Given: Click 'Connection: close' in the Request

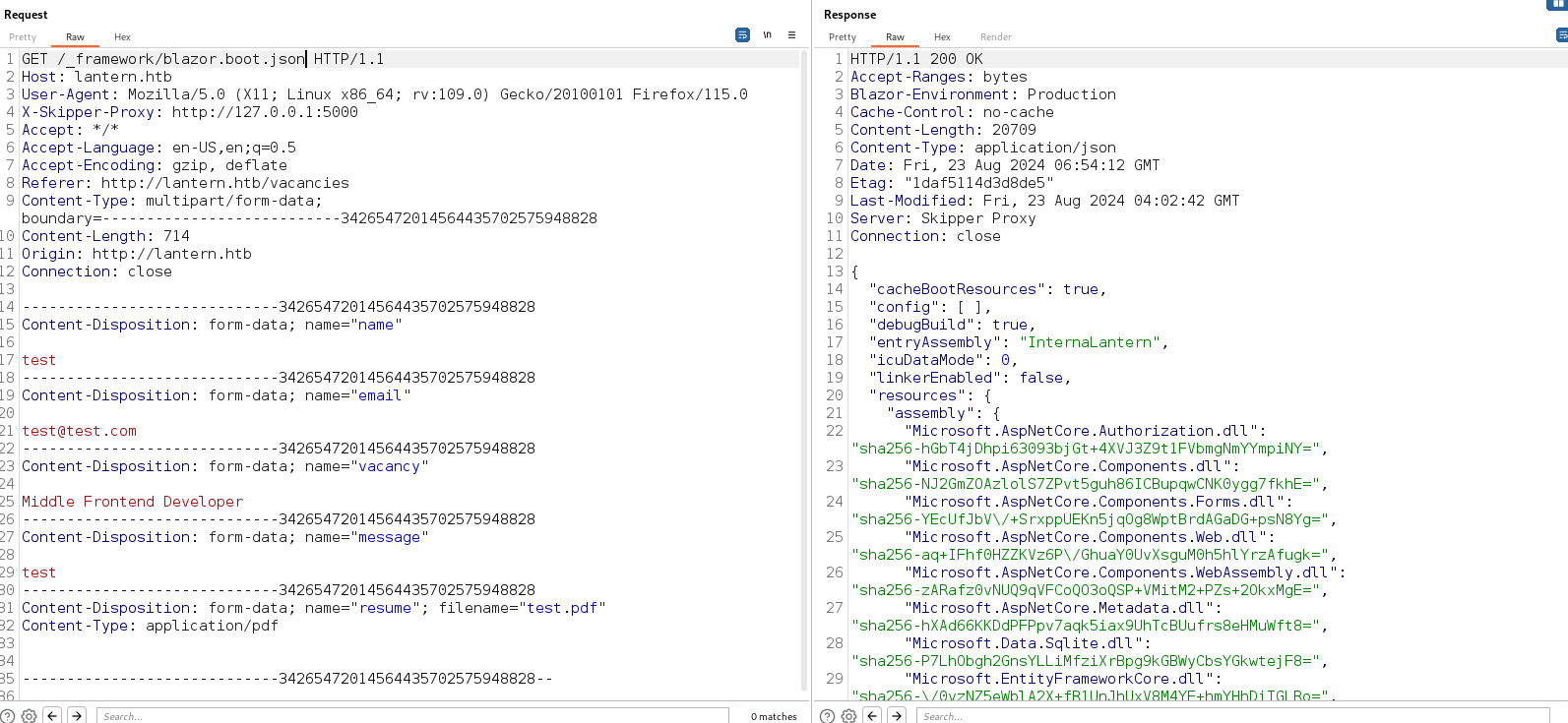Looking at the screenshot, I should (96, 271).
